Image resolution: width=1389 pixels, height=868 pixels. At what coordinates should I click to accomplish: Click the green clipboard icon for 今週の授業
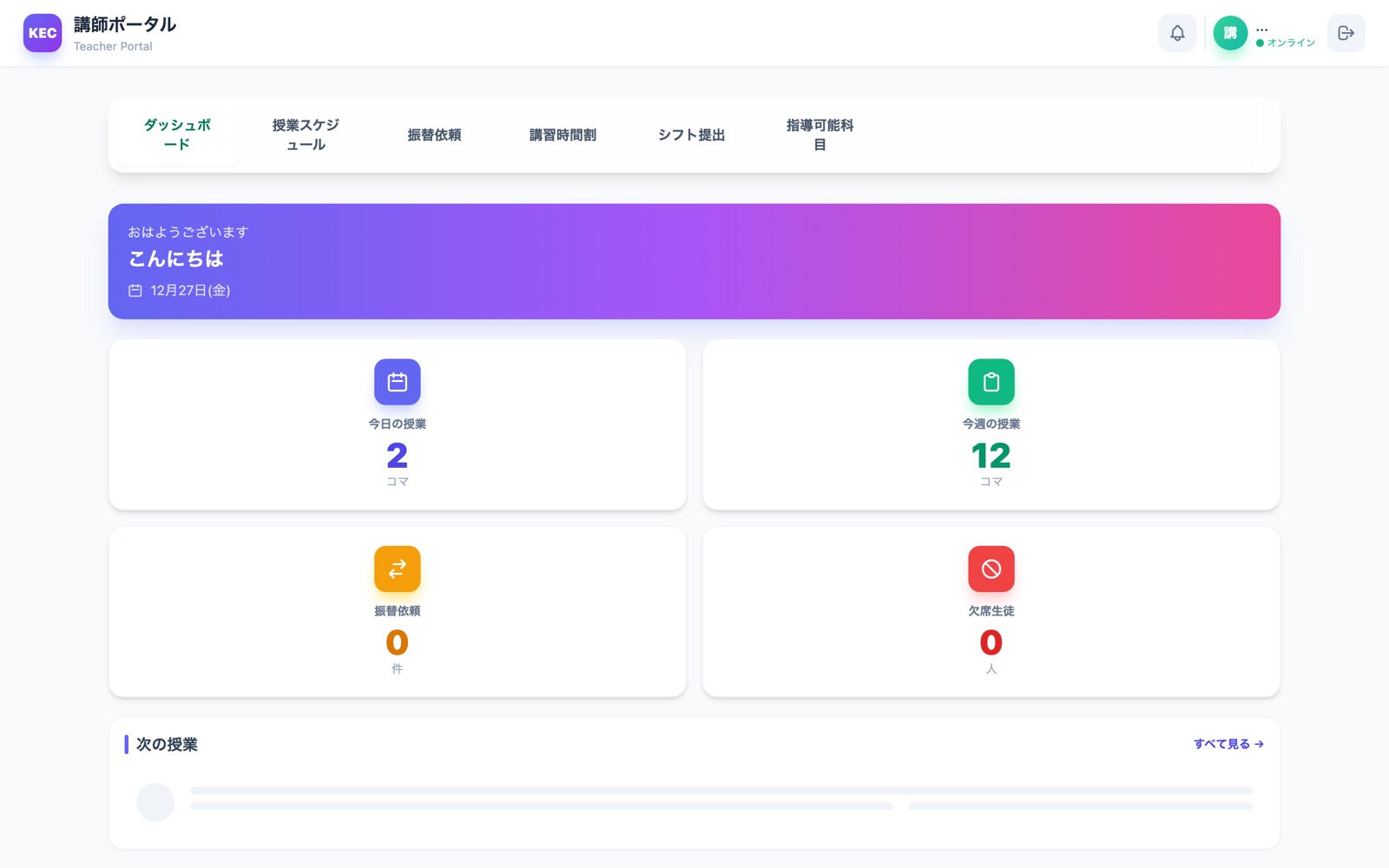coord(991,382)
